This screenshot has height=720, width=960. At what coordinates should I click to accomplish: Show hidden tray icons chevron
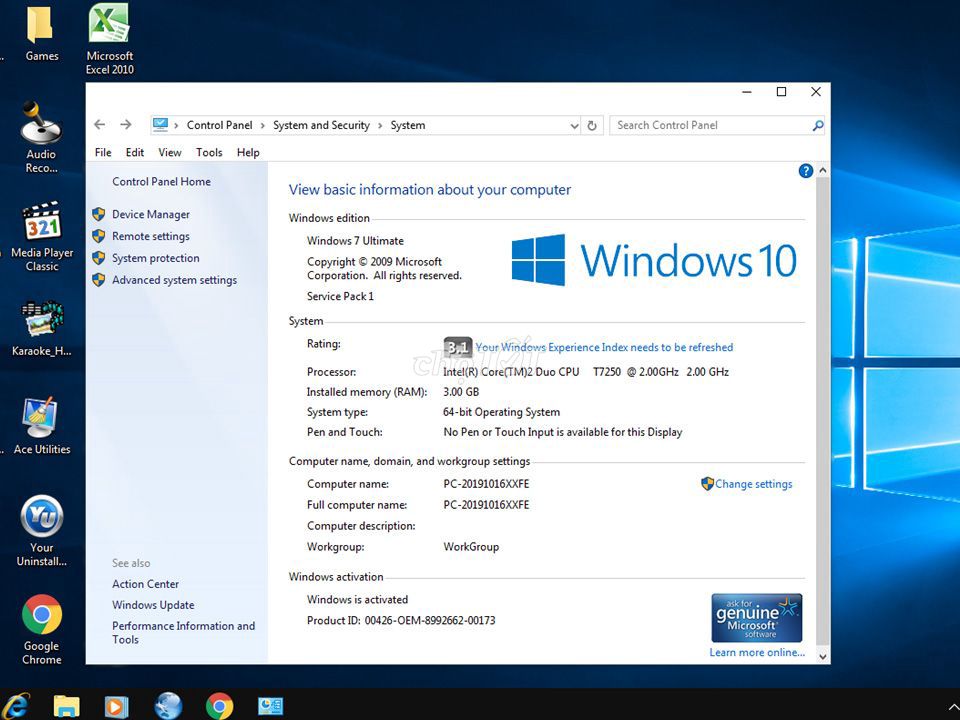[953, 707]
